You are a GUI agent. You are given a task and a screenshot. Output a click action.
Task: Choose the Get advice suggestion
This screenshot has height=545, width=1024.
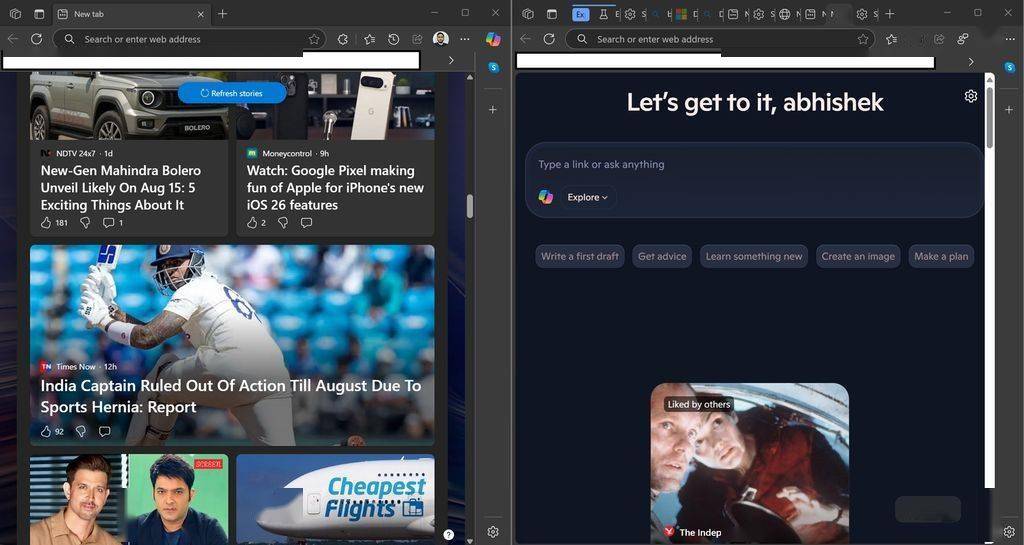662,257
